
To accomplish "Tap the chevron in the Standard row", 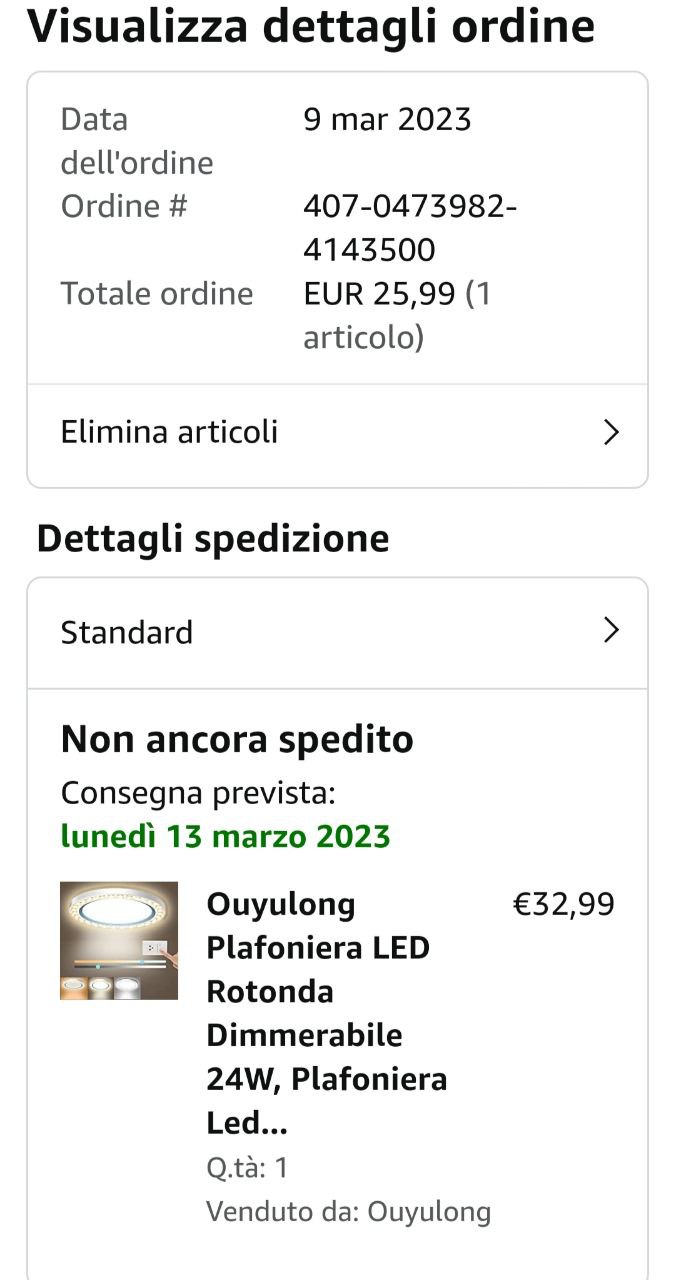I will coord(611,631).
